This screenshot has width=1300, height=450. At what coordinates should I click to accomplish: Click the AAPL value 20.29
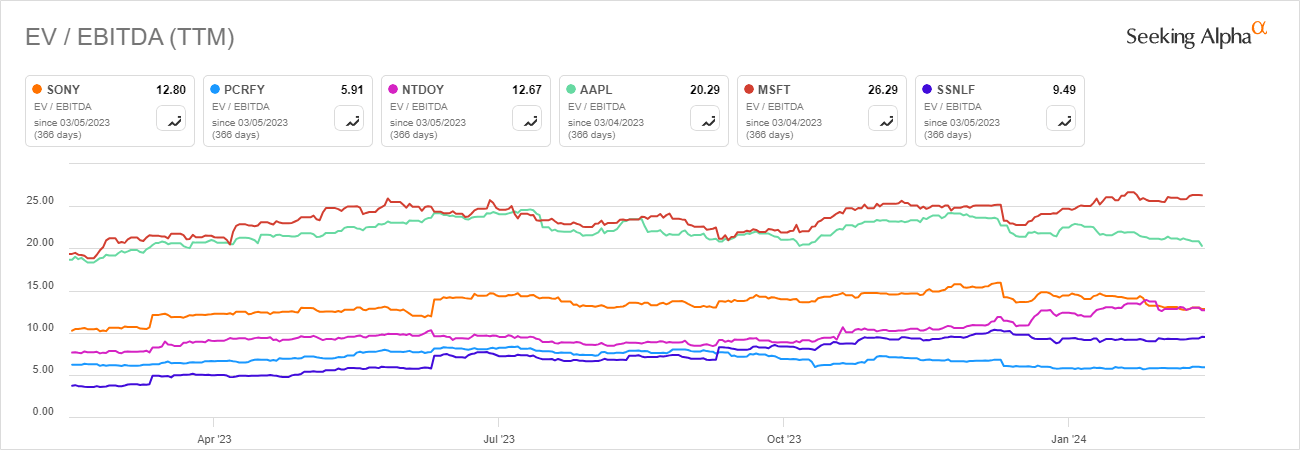(703, 90)
